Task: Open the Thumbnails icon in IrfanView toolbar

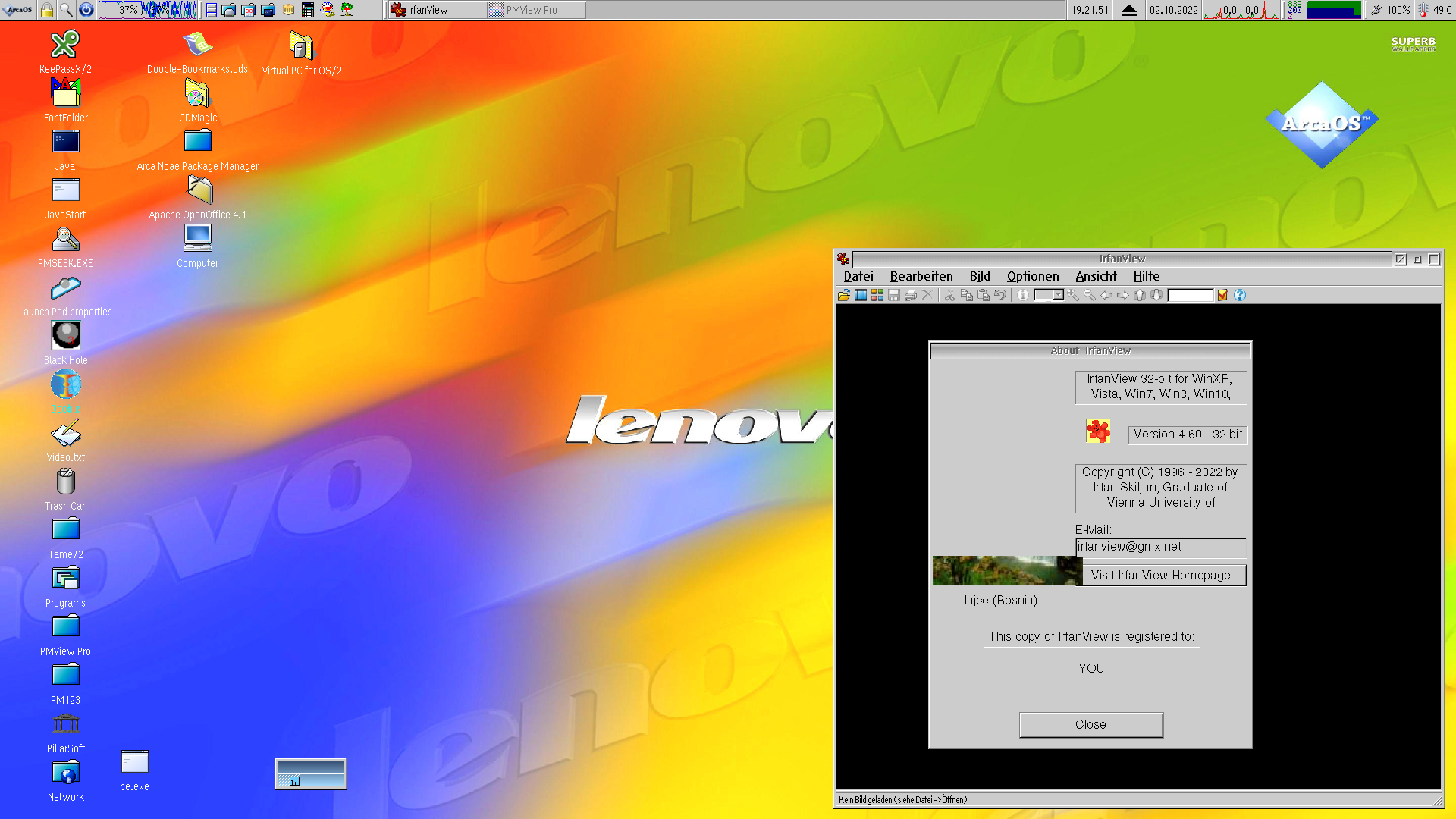Action: (877, 296)
